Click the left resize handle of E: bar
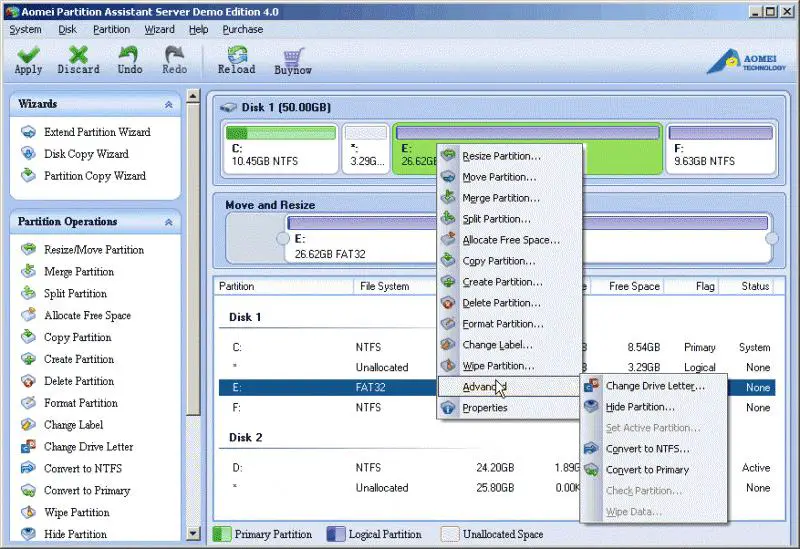The image size is (800, 549). click(x=282, y=238)
